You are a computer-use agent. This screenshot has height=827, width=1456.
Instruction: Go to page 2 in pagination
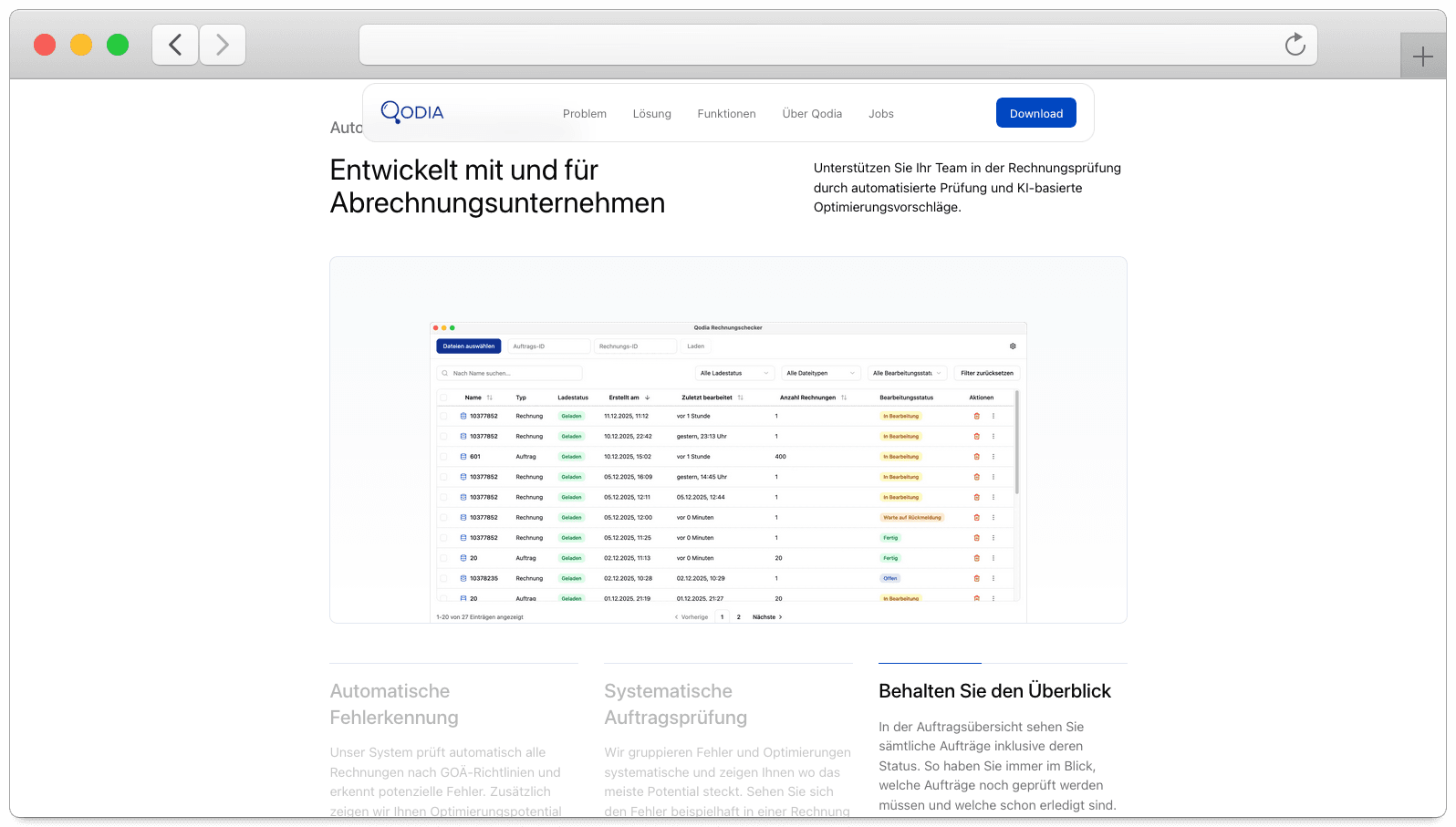(x=739, y=617)
